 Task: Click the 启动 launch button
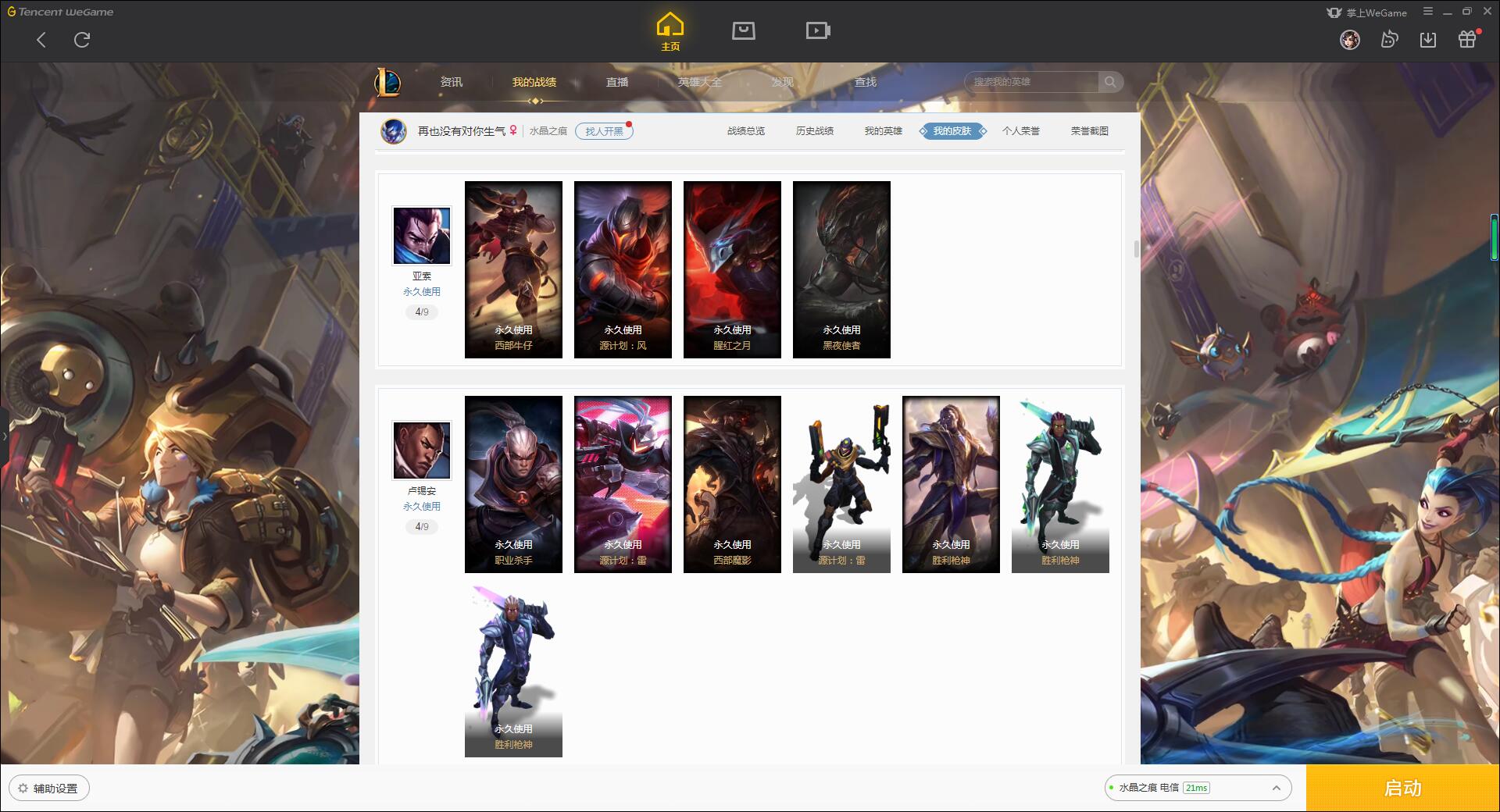click(1403, 789)
